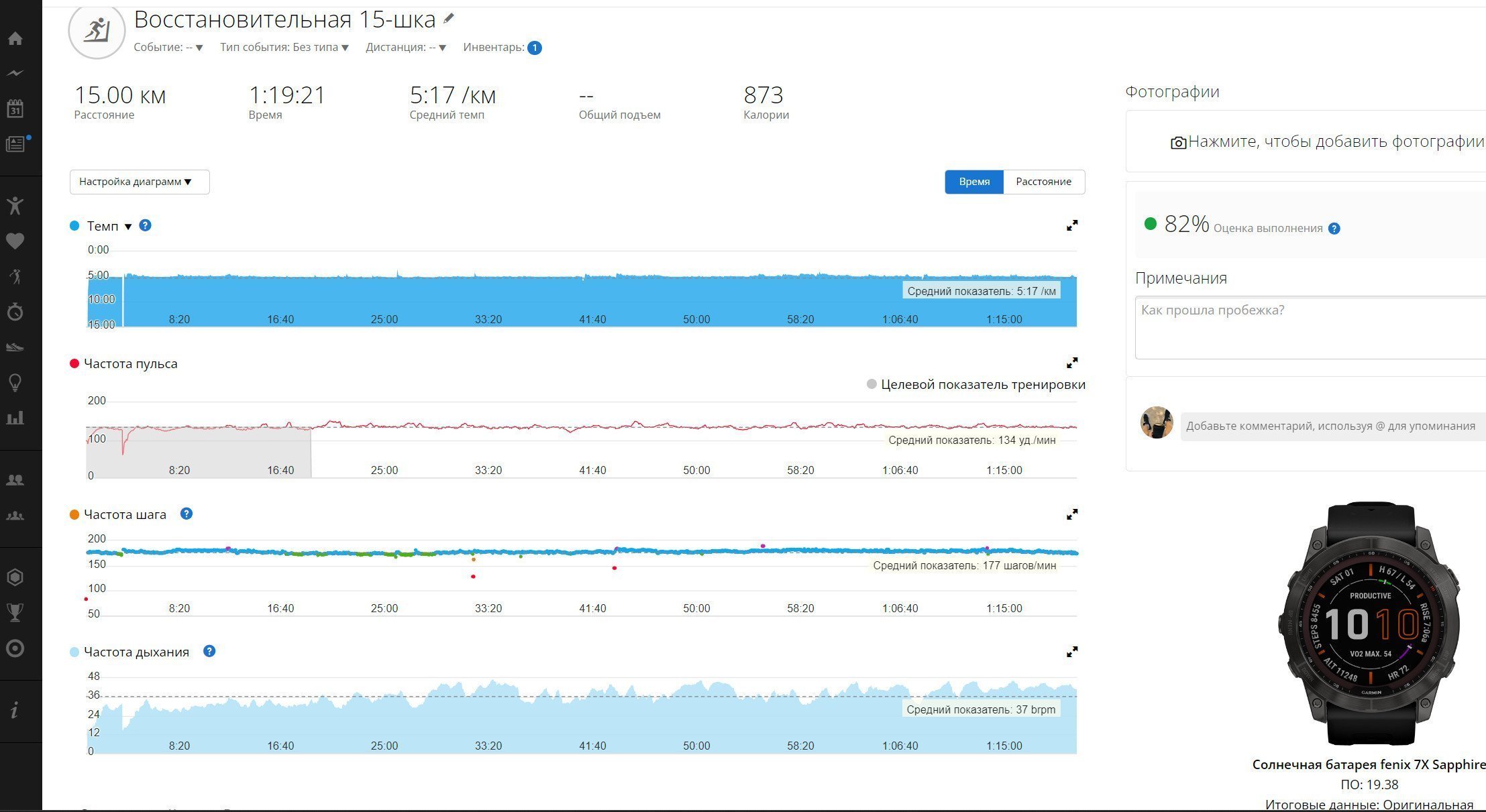Screen dimensions: 1486x812
Task: Click the Как прошла пробежка notes field
Action: [x=1310, y=328]
